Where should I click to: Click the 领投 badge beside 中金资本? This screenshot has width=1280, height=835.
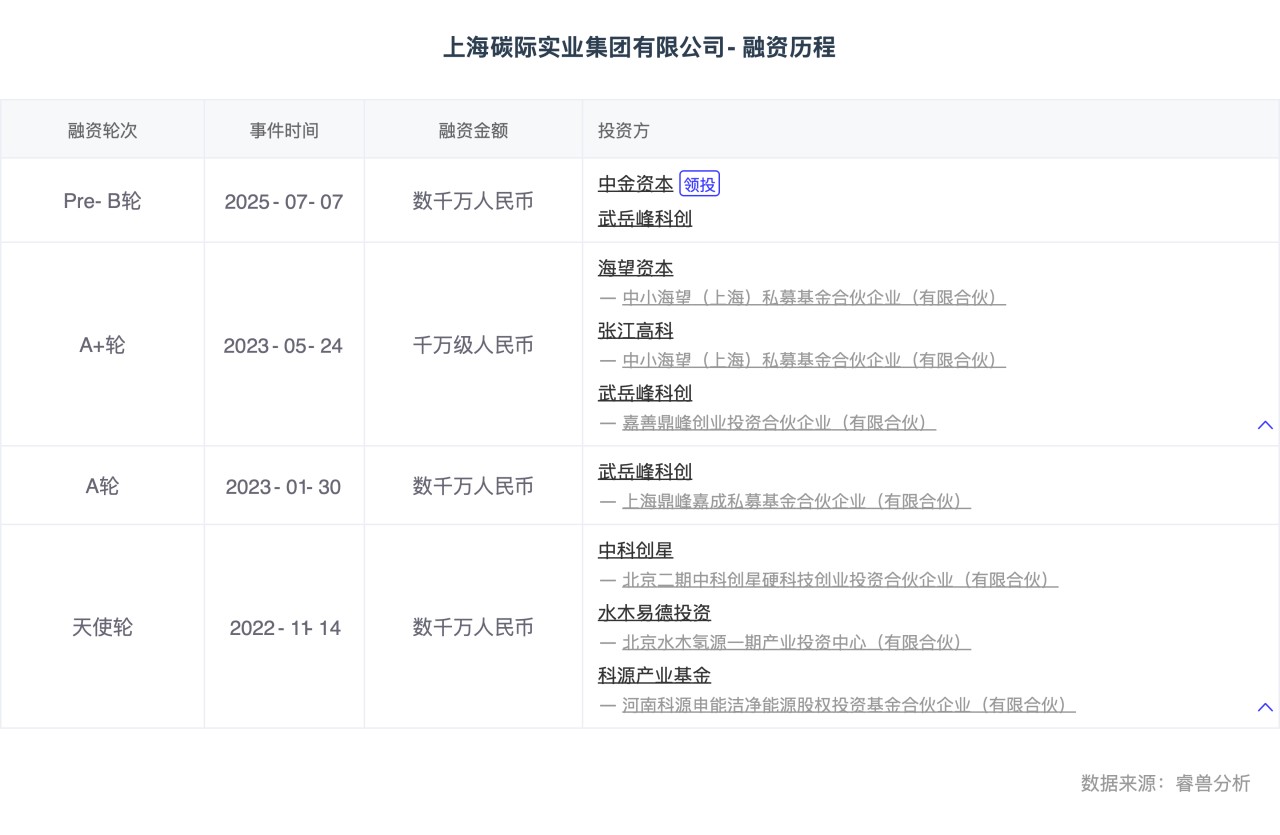(x=700, y=184)
